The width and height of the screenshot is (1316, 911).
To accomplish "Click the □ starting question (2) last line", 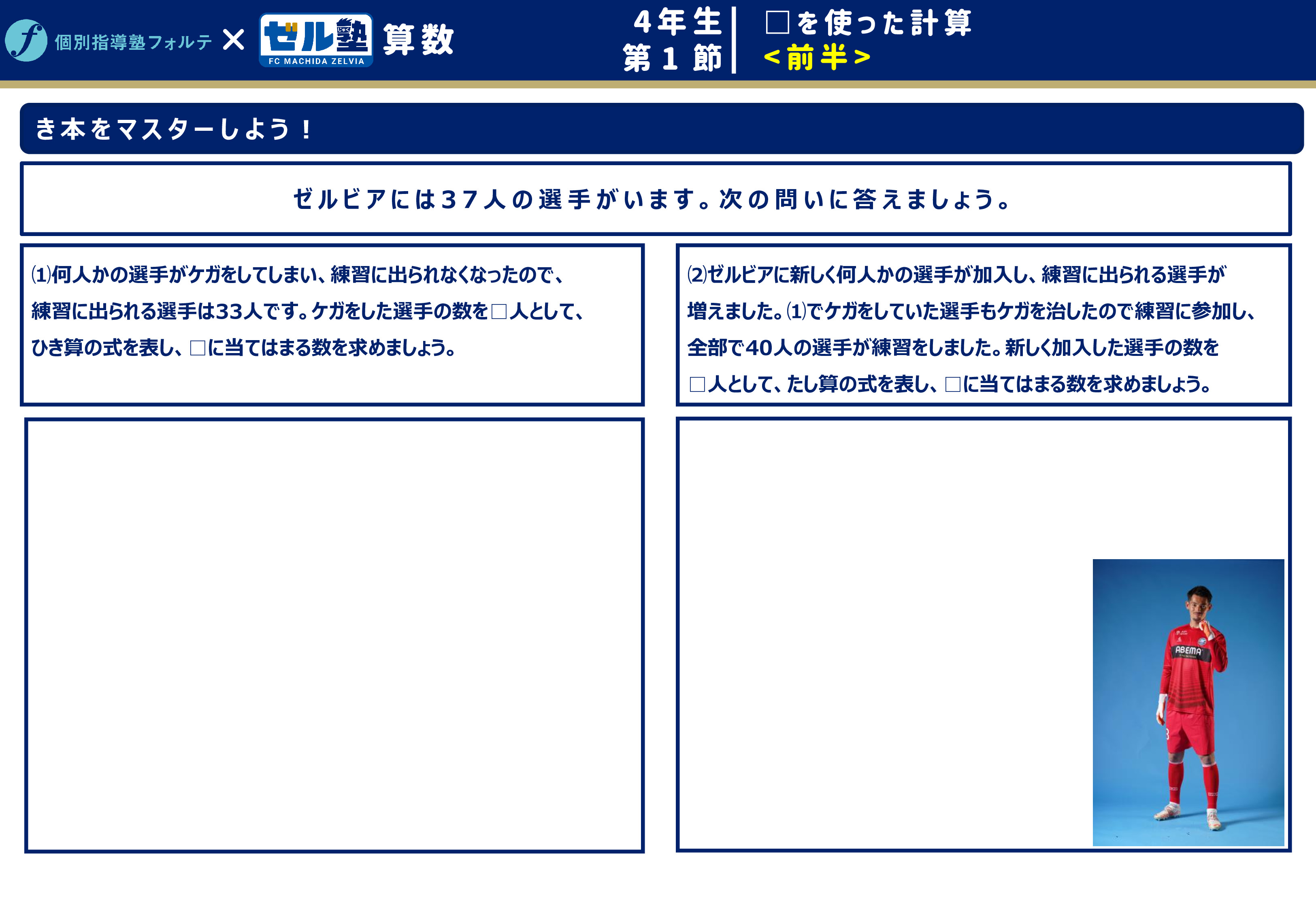I will point(697,384).
